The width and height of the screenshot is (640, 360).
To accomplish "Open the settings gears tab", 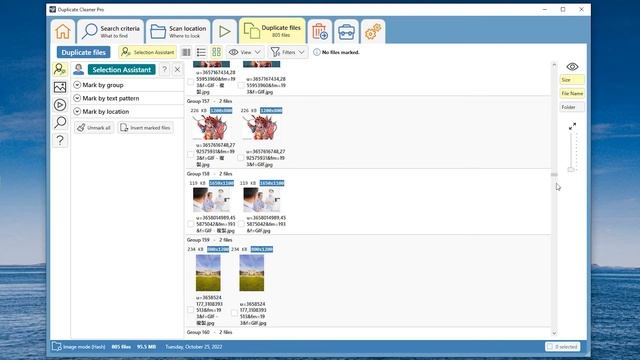I will coord(373,31).
